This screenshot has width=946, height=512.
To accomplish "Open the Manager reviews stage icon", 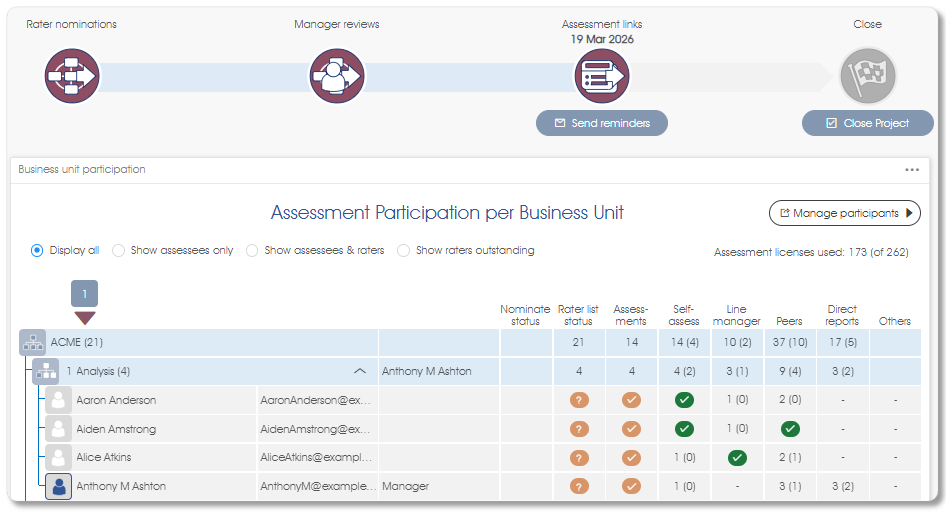I will click(x=337, y=76).
